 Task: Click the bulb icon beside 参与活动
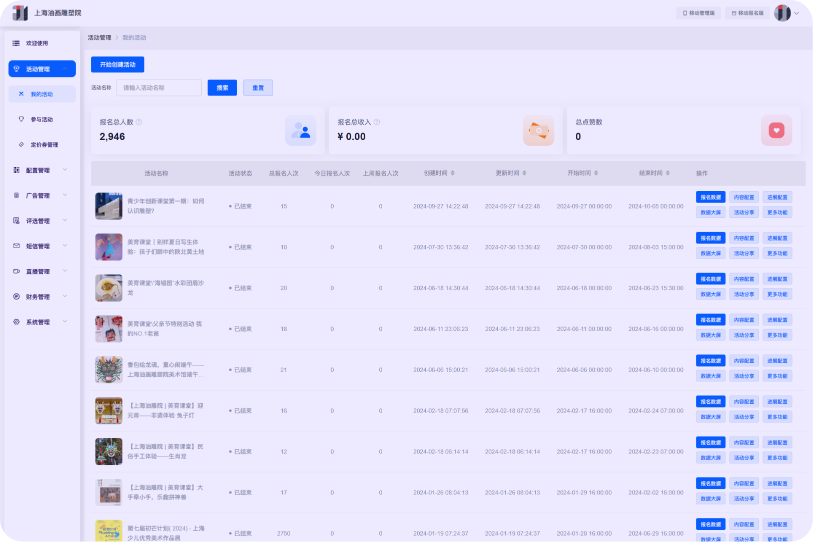point(21,119)
